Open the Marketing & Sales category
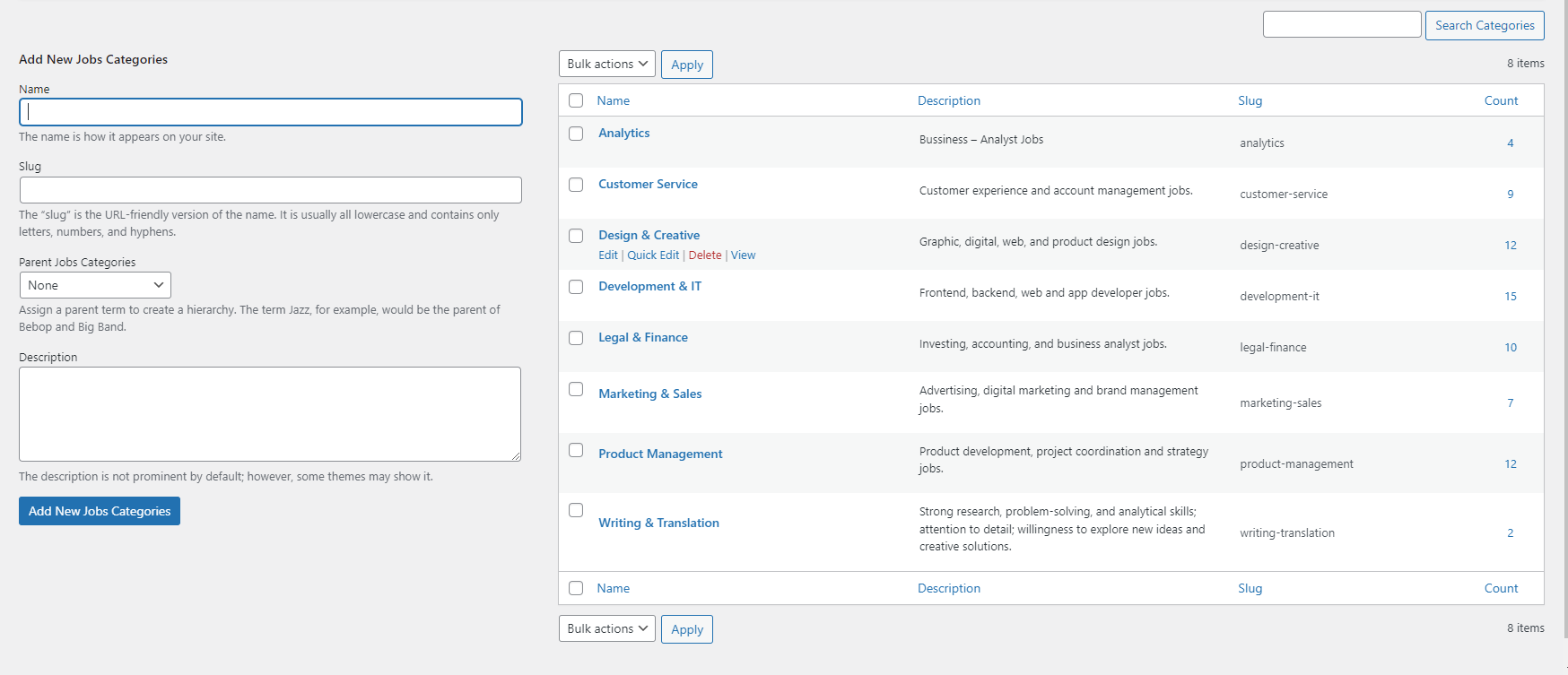This screenshot has height=675, width=1568. coord(649,394)
